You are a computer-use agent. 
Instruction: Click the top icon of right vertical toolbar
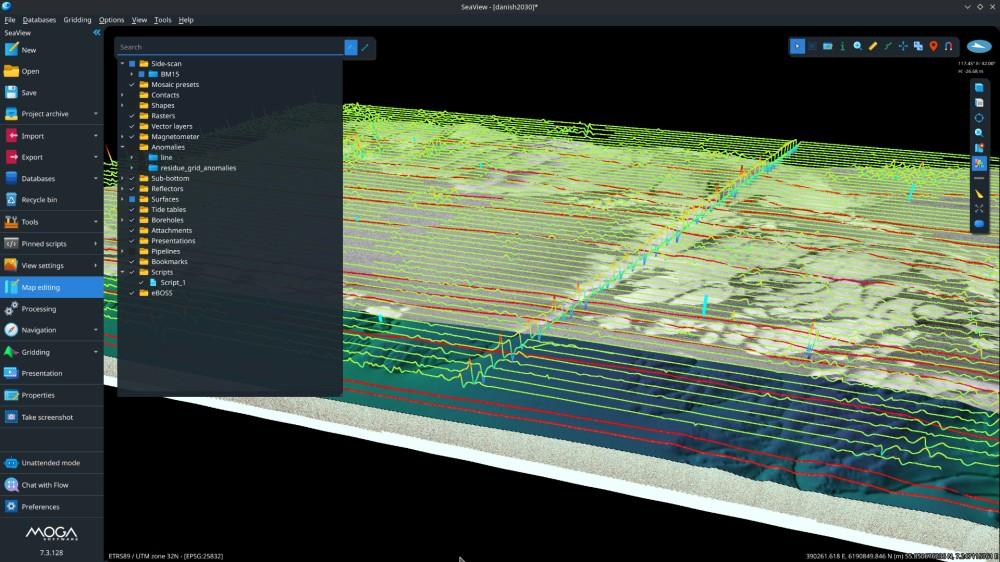click(979, 87)
